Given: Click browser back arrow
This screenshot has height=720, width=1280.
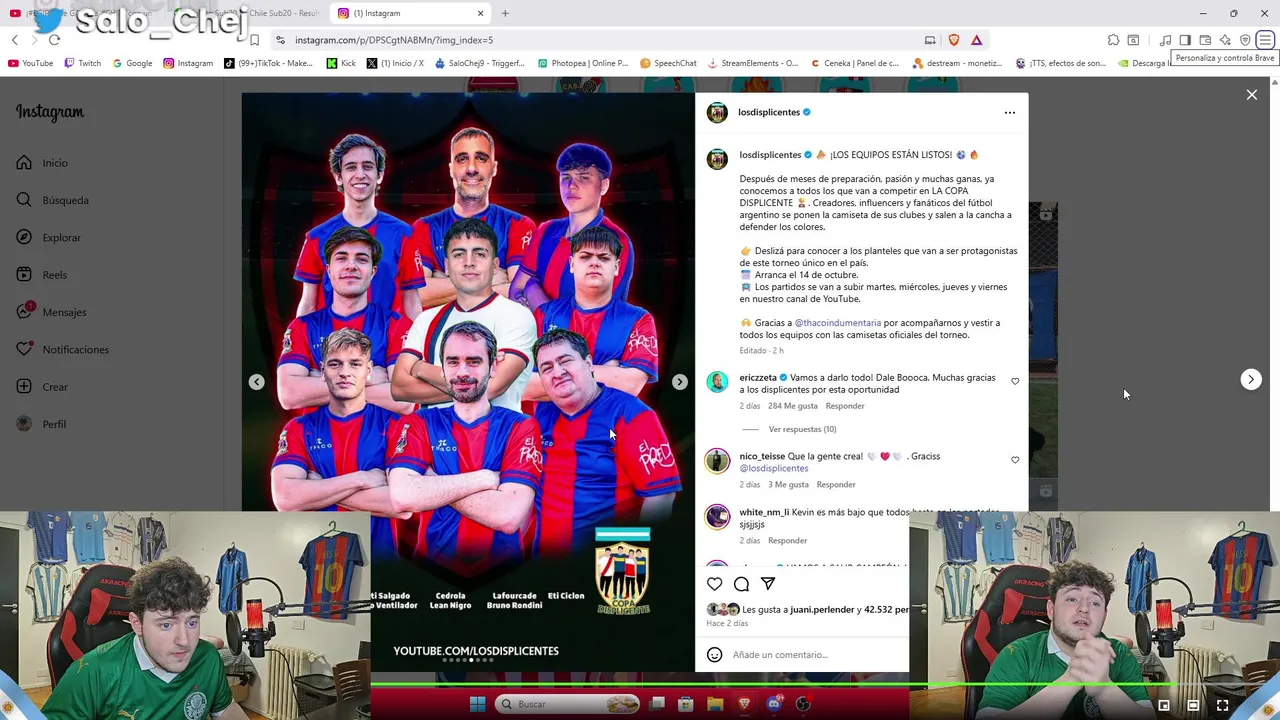Looking at the screenshot, I should (x=15, y=40).
